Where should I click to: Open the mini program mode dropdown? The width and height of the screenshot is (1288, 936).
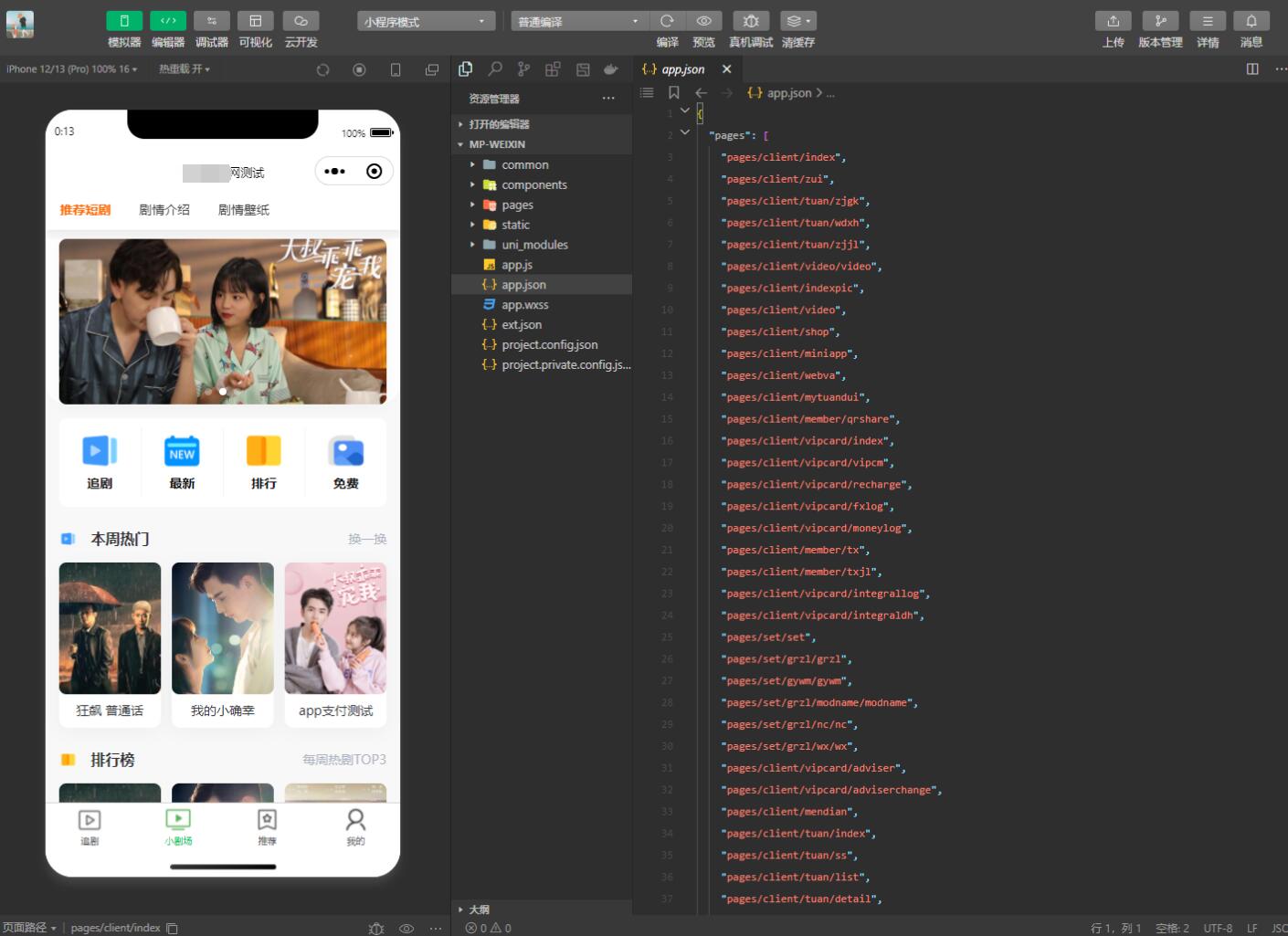[x=426, y=21]
